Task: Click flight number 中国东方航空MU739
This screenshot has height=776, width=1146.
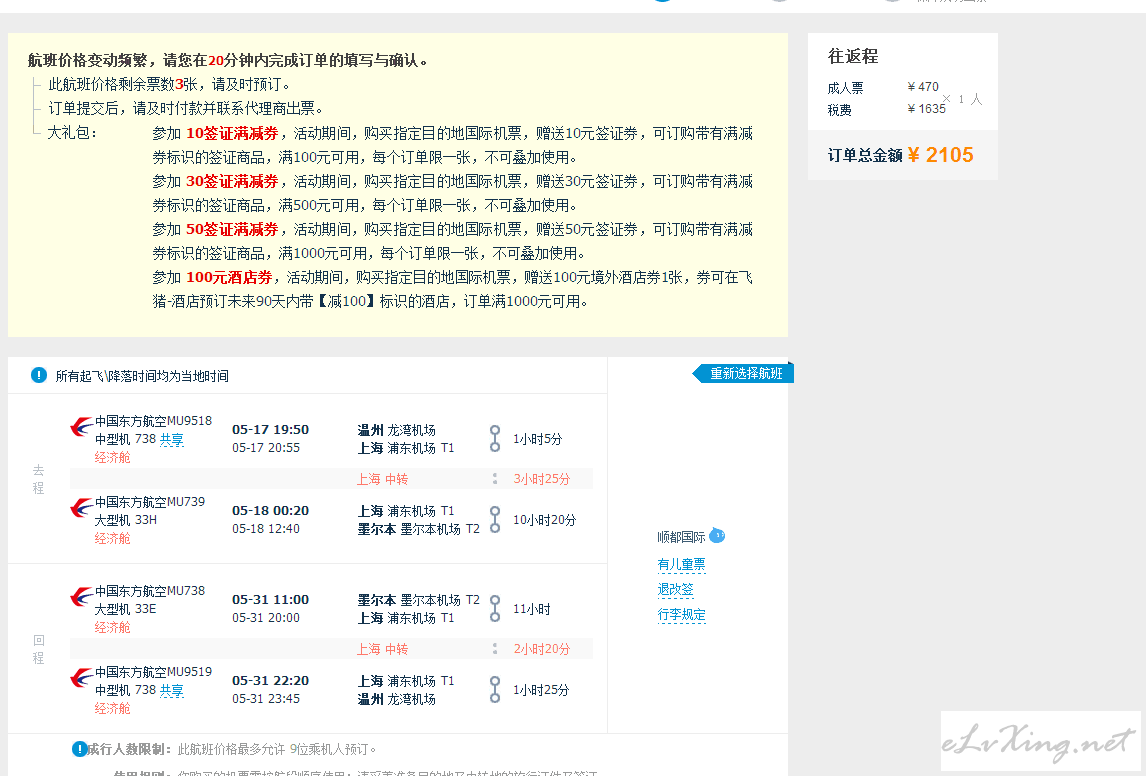Action: 150,502
